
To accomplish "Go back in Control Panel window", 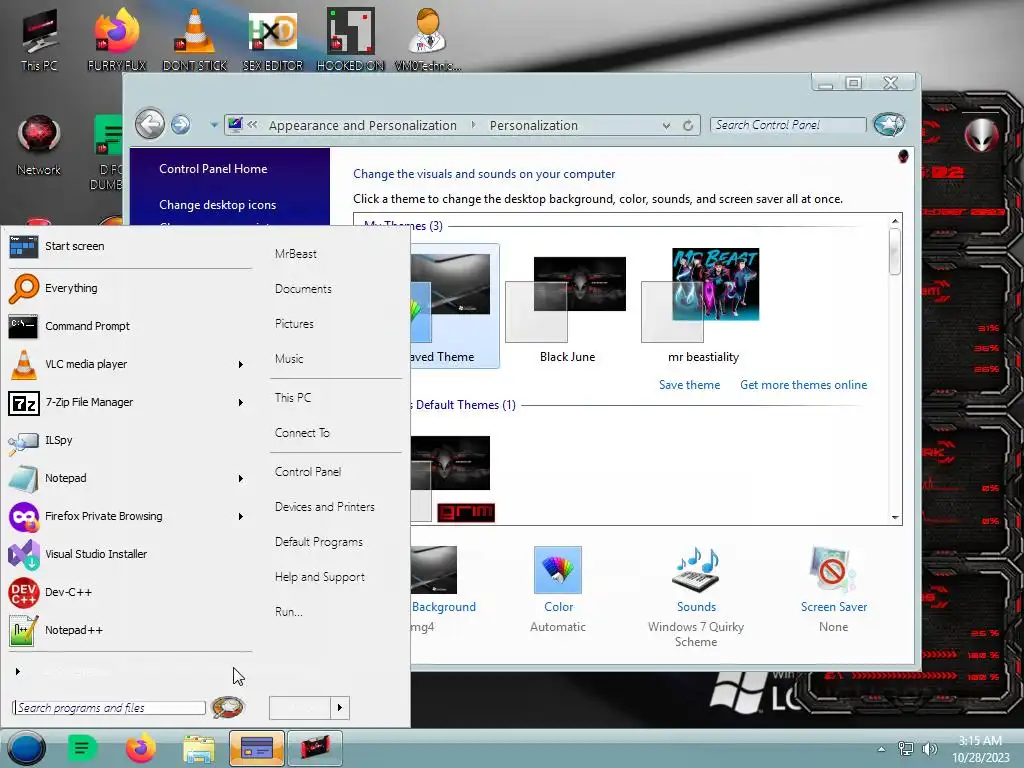I will pyautogui.click(x=150, y=124).
